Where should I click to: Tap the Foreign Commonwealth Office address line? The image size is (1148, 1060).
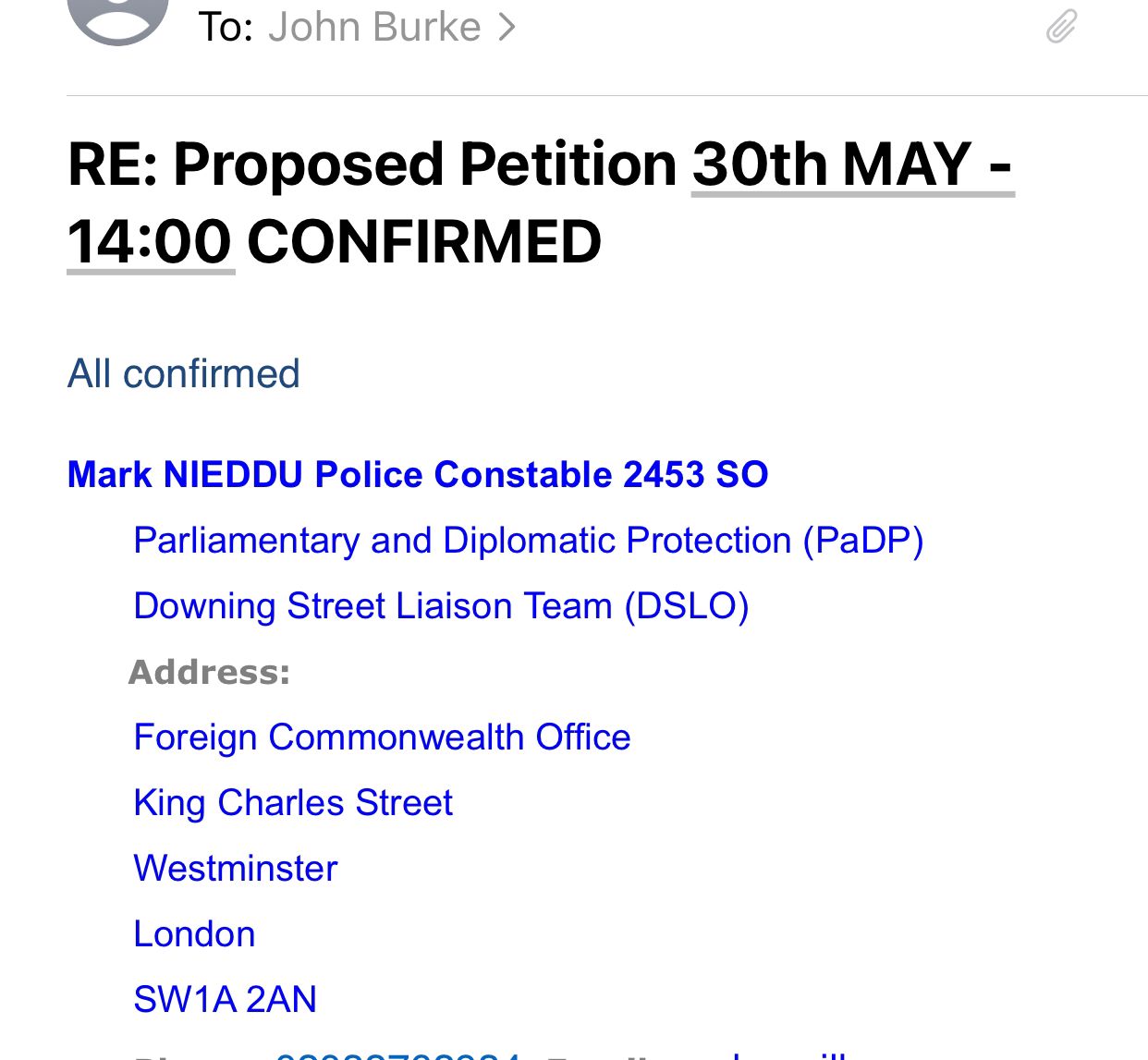tap(382, 737)
